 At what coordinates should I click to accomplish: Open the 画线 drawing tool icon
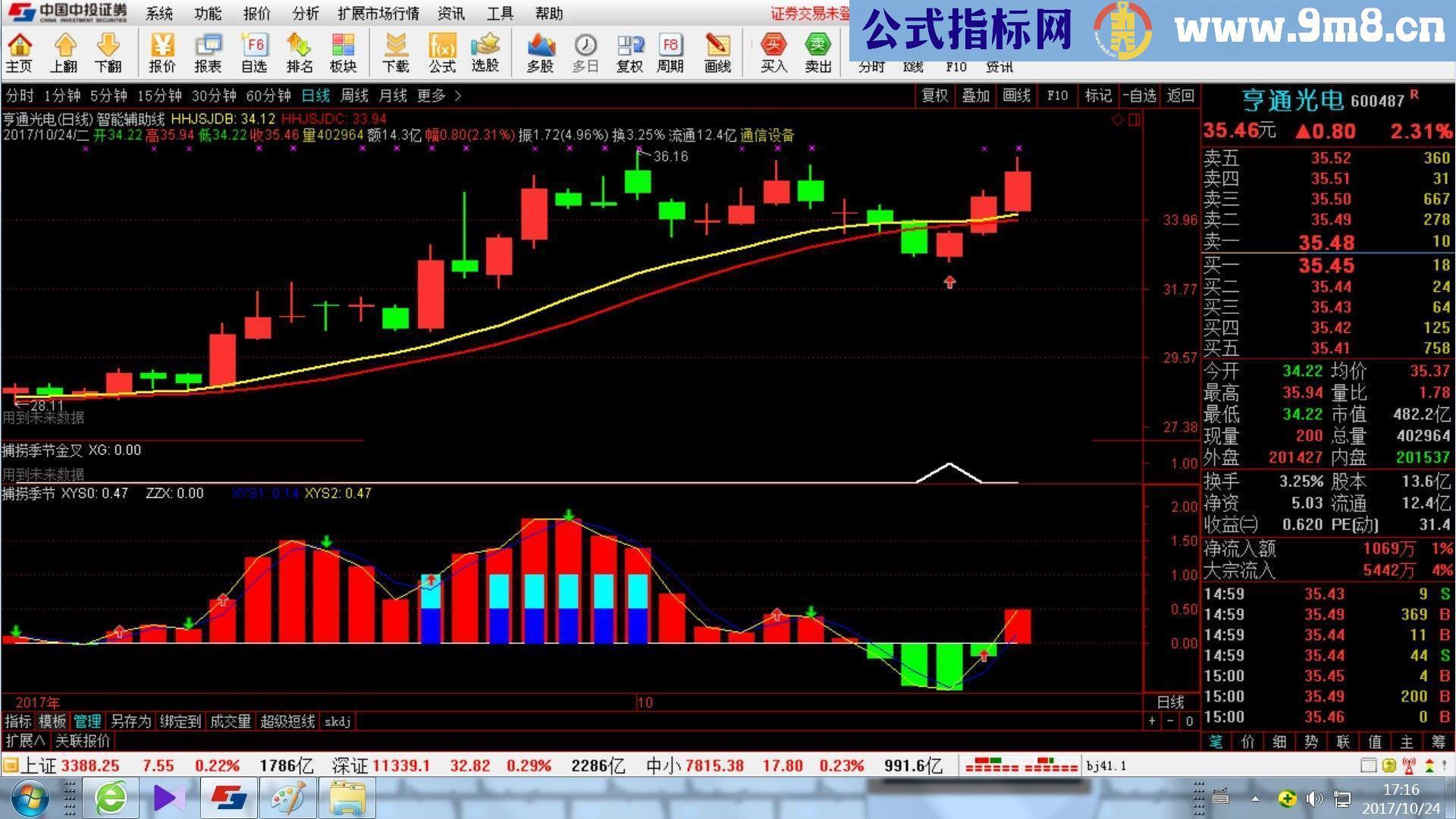click(718, 53)
